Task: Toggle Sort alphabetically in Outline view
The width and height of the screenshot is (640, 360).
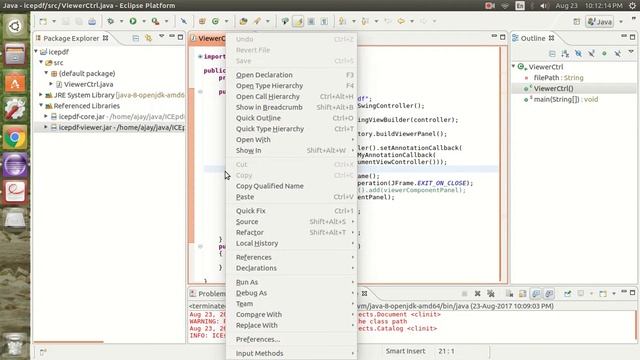Action: tap(565, 53)
